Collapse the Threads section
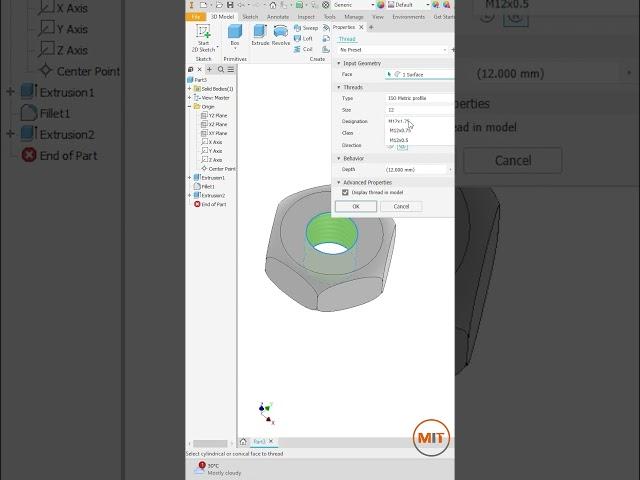The height and width of the screenshot is (480, 640). (x=338, y=87)
